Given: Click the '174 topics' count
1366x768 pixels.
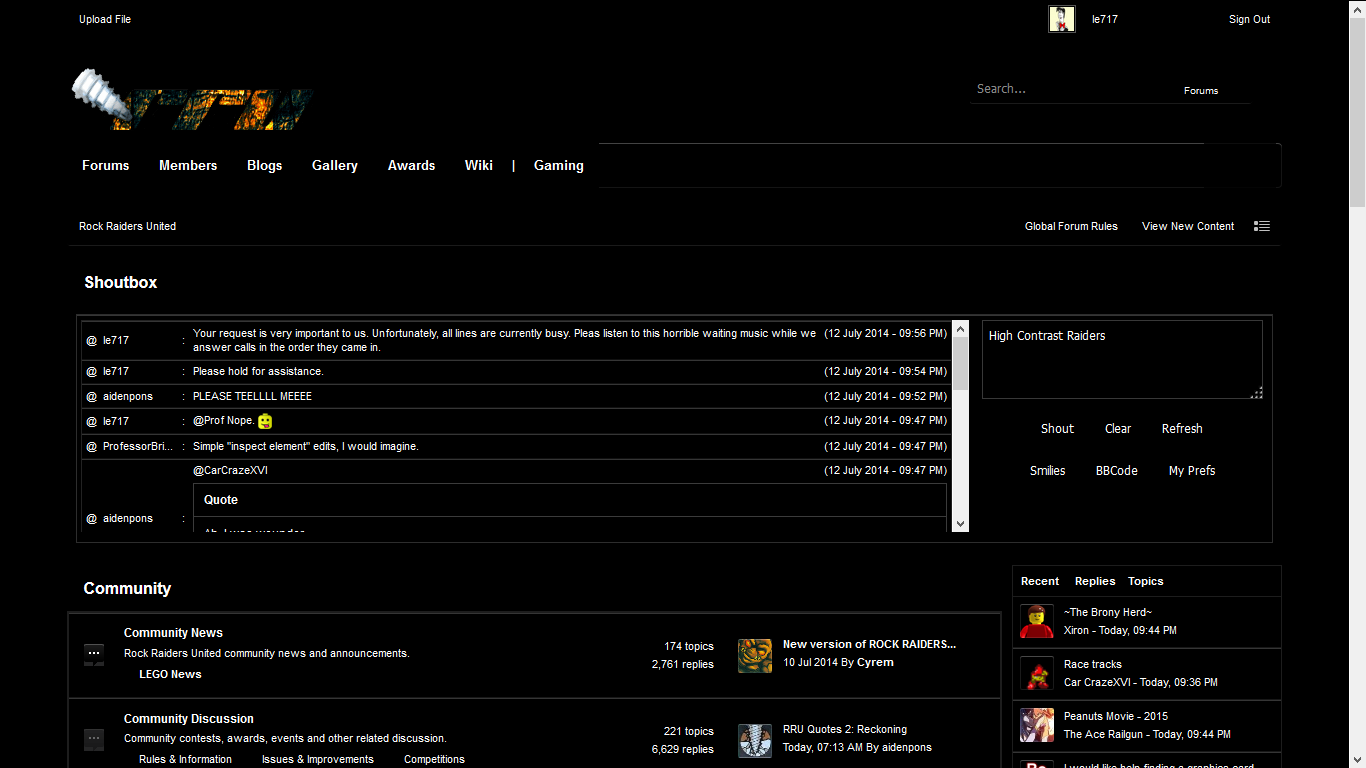Looking at the screenshot, I should (689, 646).
